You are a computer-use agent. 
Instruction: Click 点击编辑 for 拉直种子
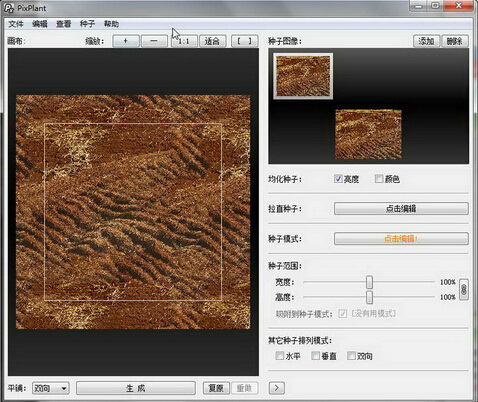[x=401, y=209]
